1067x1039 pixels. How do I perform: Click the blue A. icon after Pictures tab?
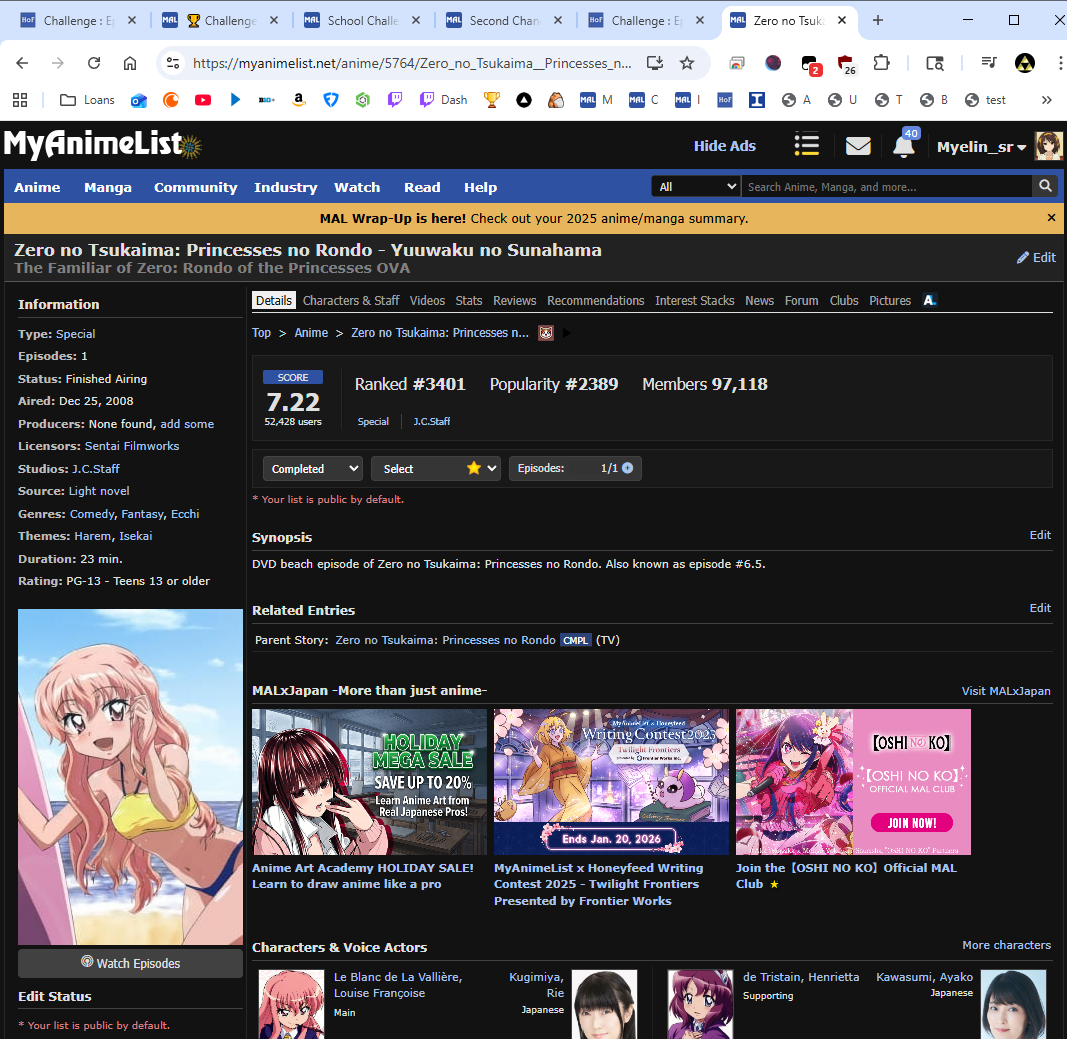pos(930,300)
